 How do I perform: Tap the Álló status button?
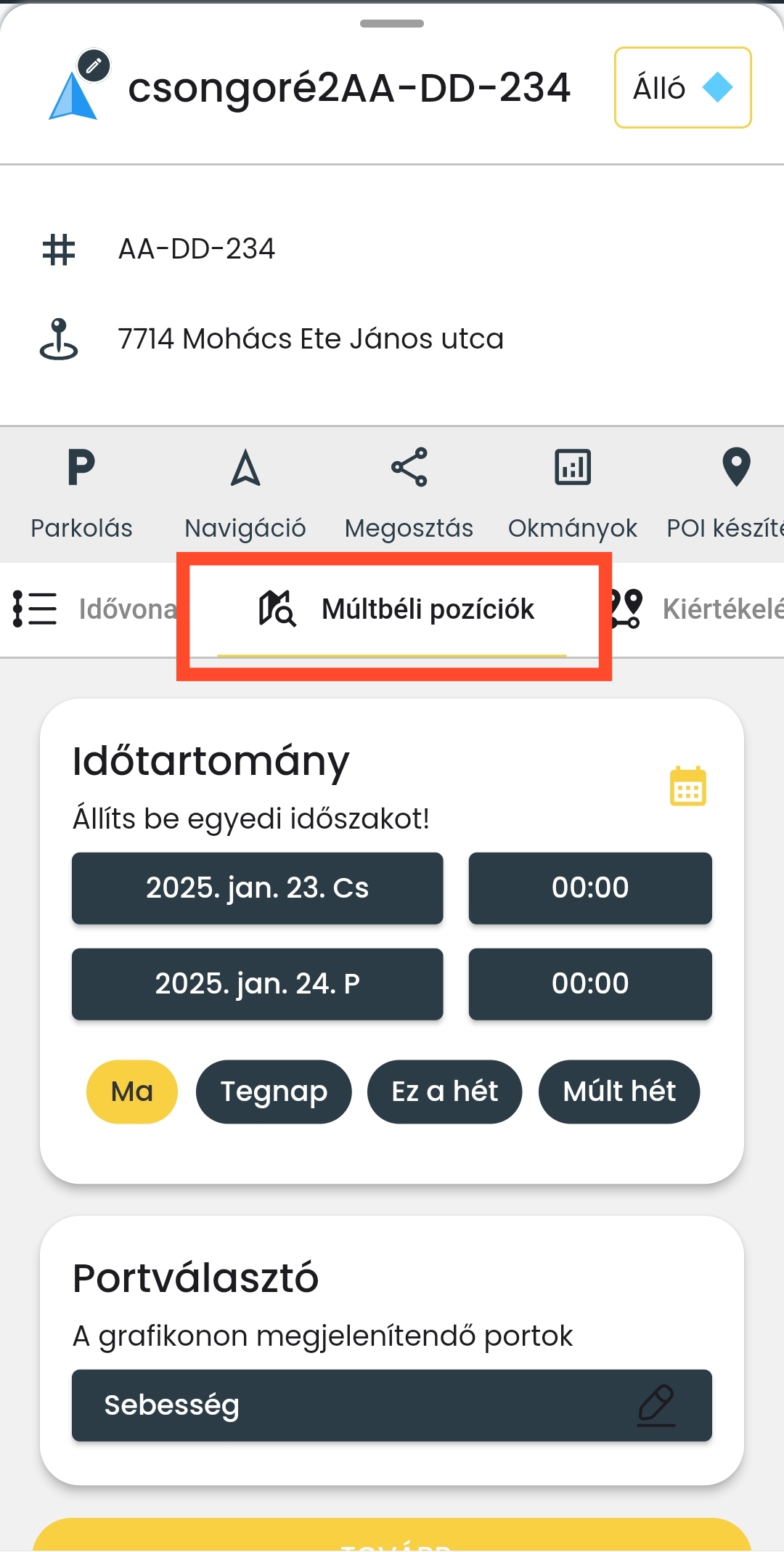[682, 88]
